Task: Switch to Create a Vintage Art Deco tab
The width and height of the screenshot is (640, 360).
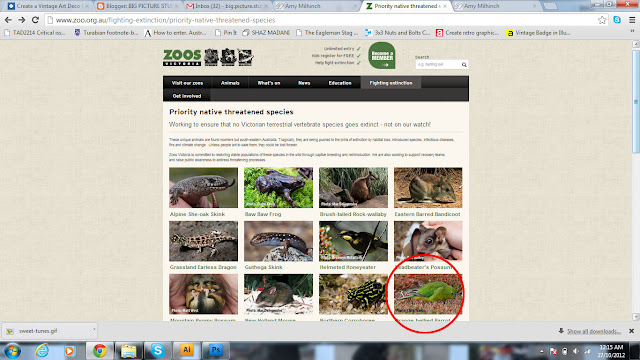Action: (x=48, y=6)
